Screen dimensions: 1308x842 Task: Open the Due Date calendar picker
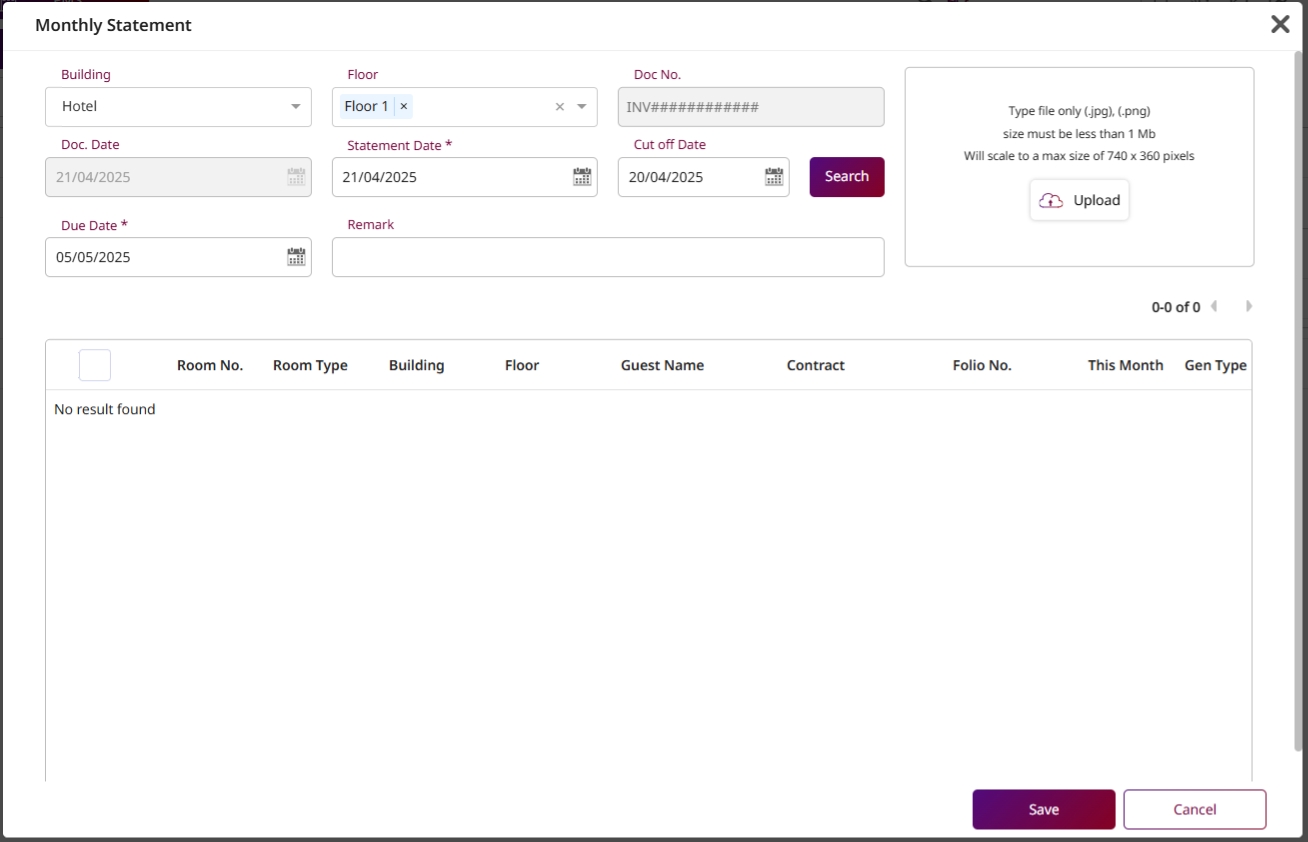pos(296,257)
